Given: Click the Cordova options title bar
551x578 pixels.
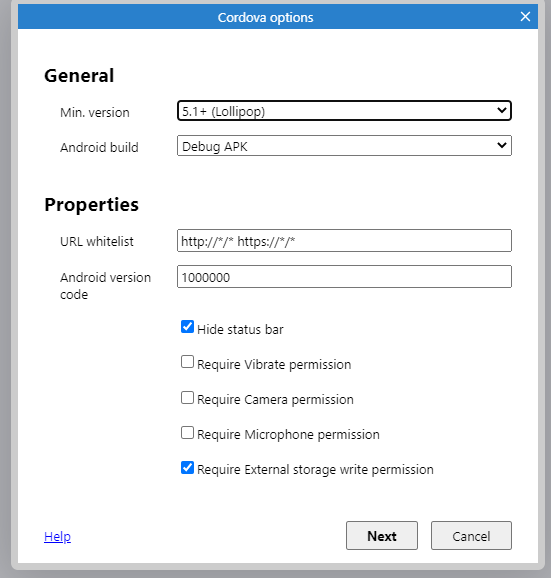Looking at the screenshot, I should point(265,17).
